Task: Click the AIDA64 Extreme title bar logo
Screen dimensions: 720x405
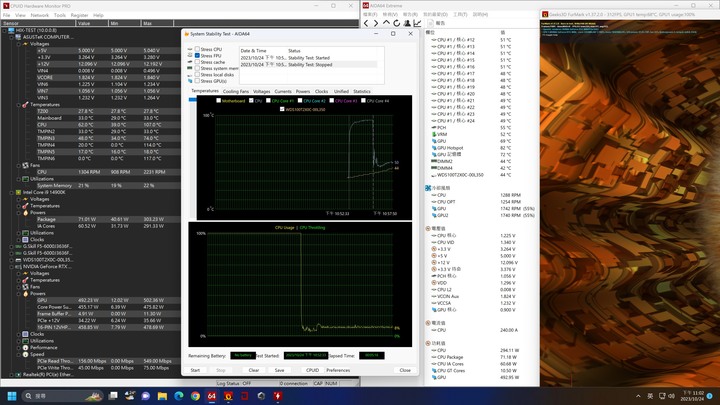Action: click(366, 6)
